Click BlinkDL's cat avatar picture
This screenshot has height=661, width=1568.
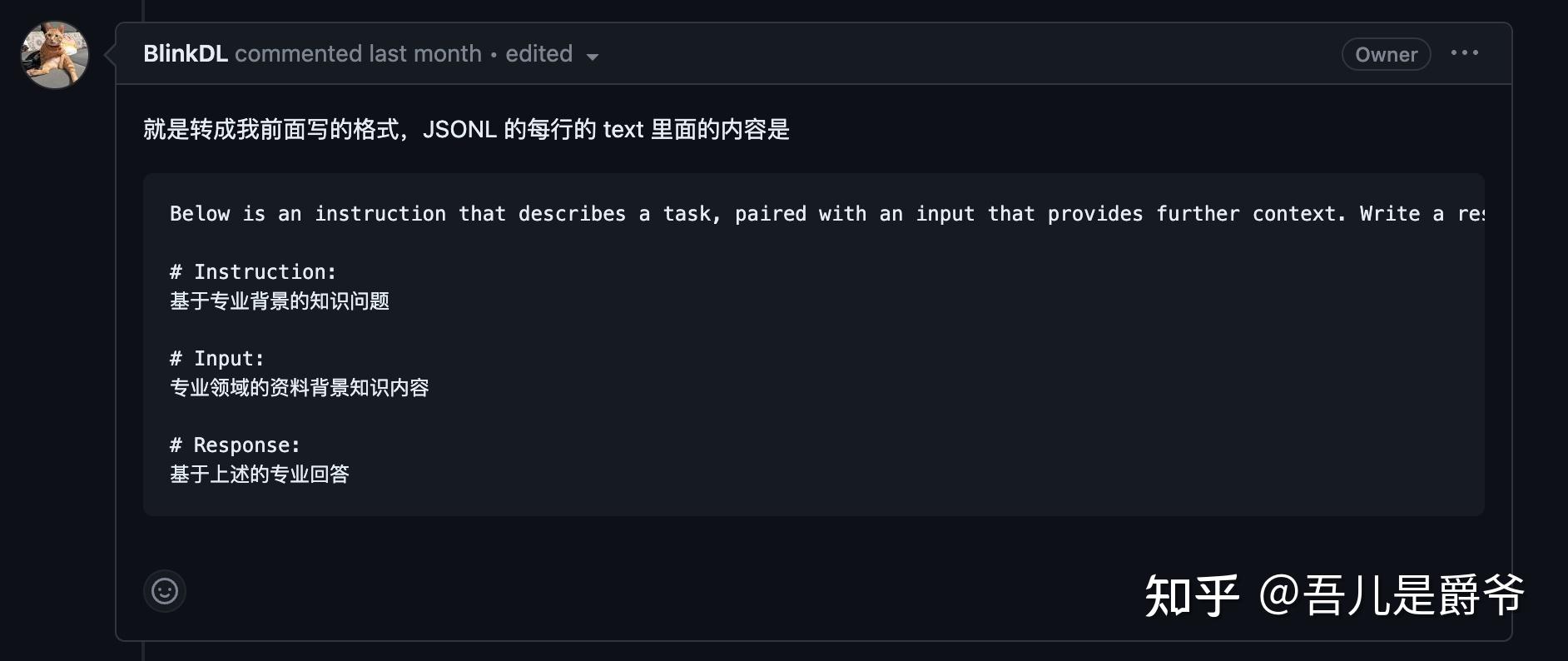click(x=55, y=56)
